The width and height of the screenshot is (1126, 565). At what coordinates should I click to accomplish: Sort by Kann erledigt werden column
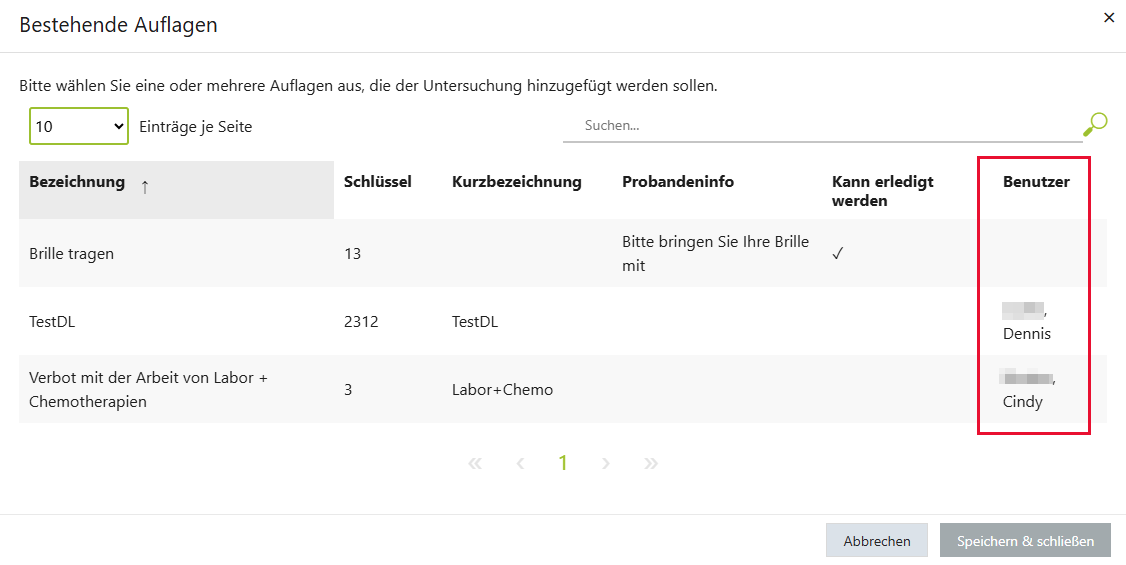coord(883,191)
